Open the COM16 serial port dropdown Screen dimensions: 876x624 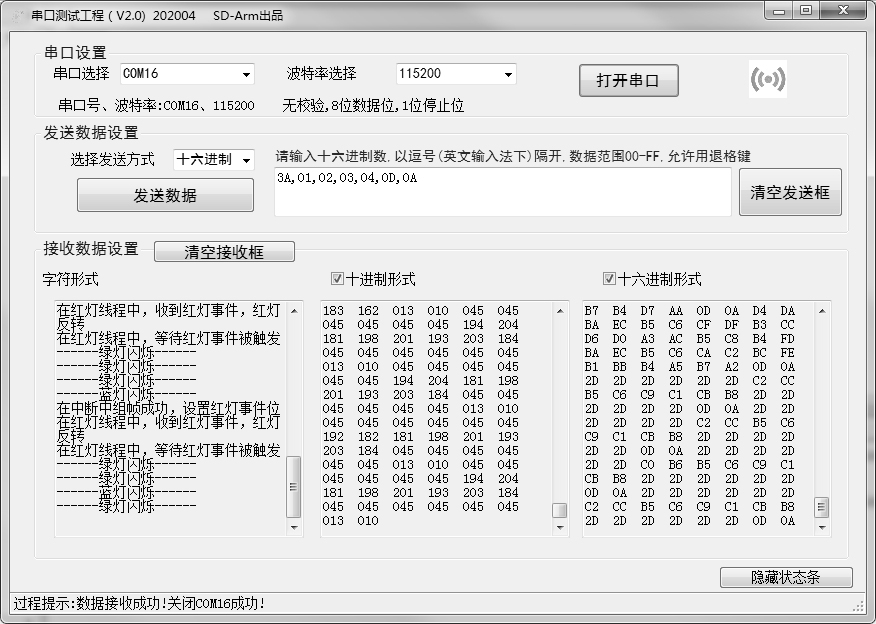[246, 75]
